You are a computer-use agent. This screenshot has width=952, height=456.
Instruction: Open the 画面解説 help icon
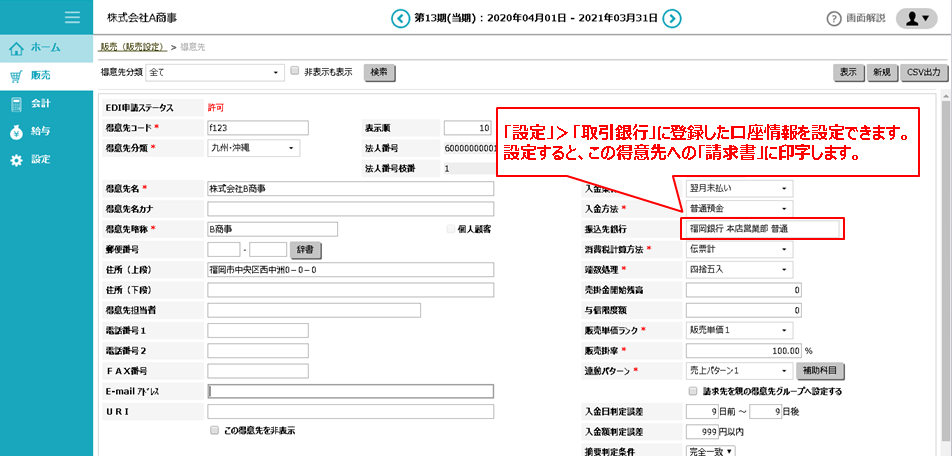click(834, 19)
